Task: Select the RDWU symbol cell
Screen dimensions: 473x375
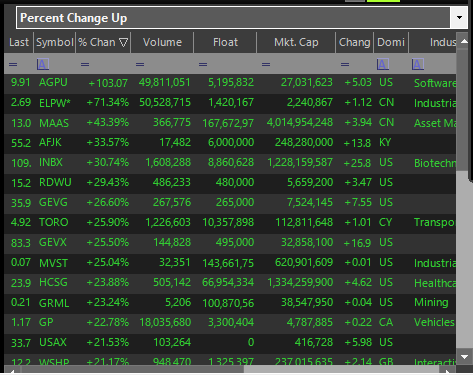Action: coord(55,183)
